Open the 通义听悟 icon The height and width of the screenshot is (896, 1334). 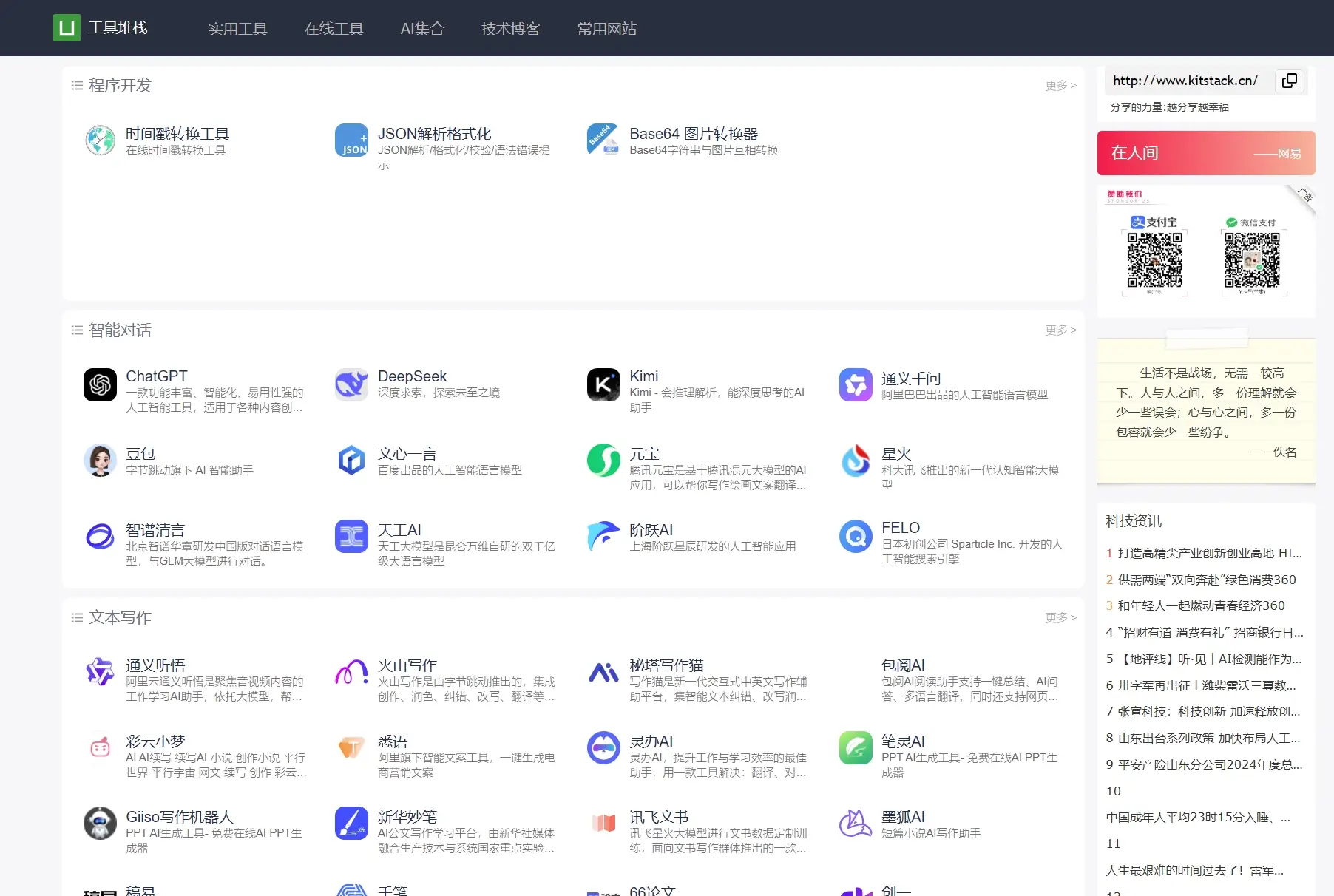[x=100, y=672]
